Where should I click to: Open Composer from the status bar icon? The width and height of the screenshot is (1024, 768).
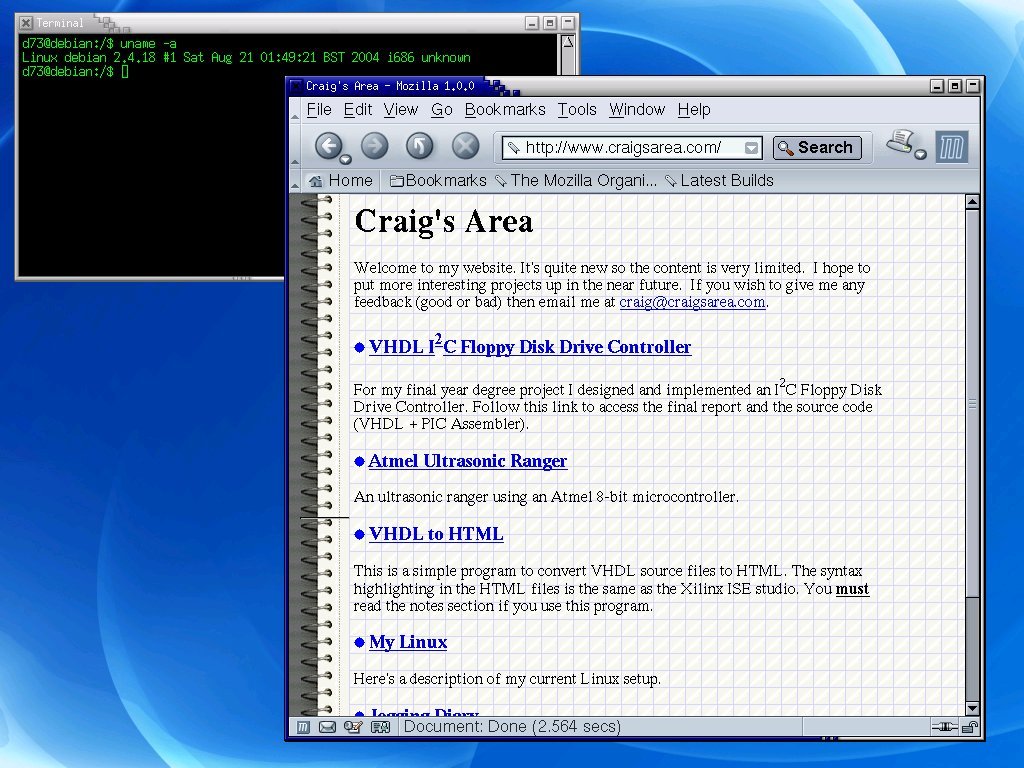click(x=353, y=727)
